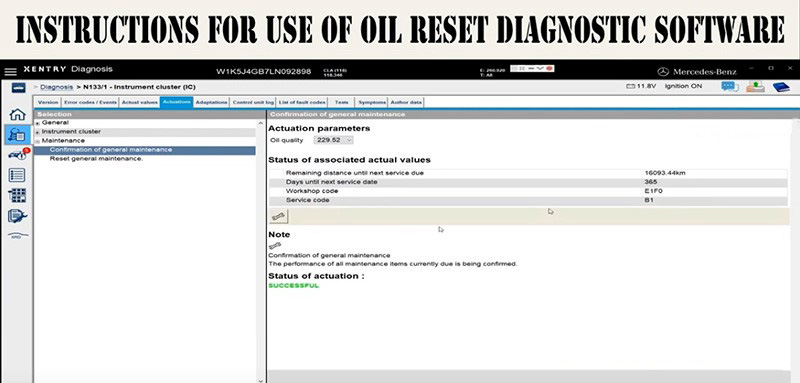Open the chat bubble support icon
The image size is (800, 383).
[x=730, y=87]
